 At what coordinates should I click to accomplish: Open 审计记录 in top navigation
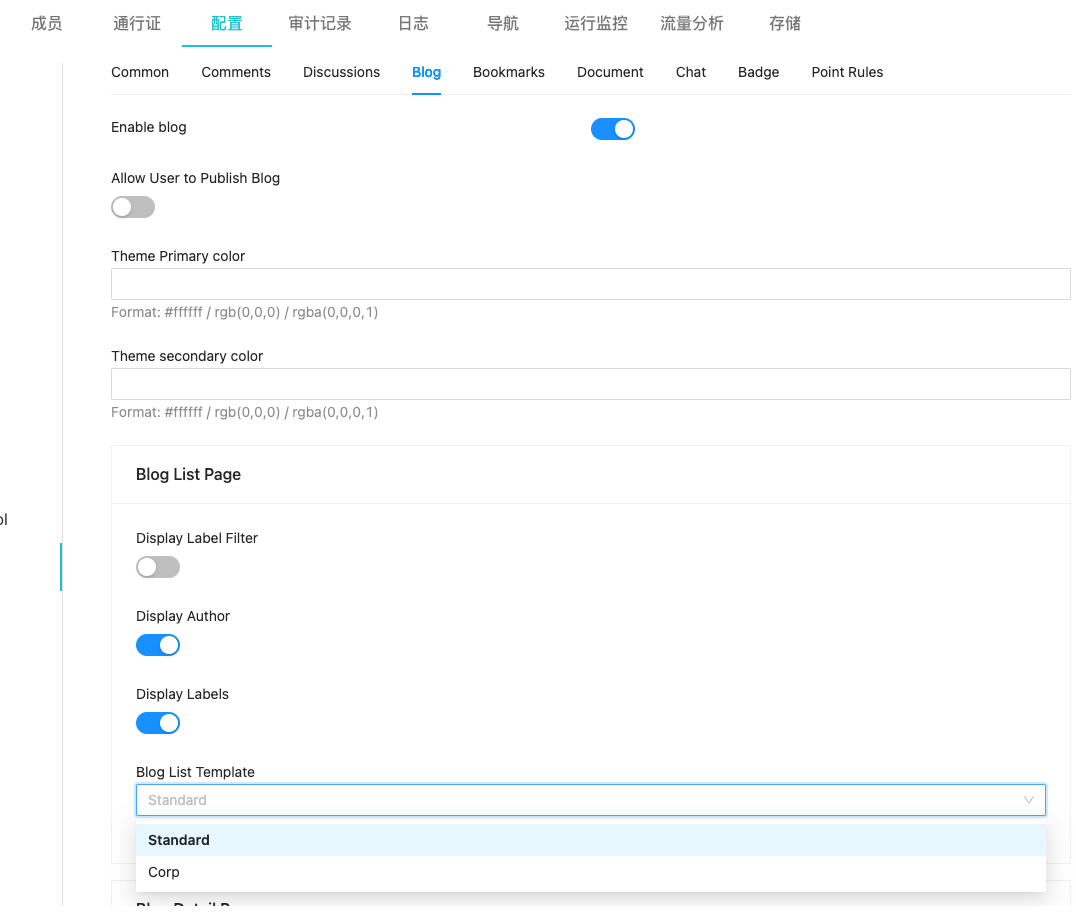coord(320,23)
